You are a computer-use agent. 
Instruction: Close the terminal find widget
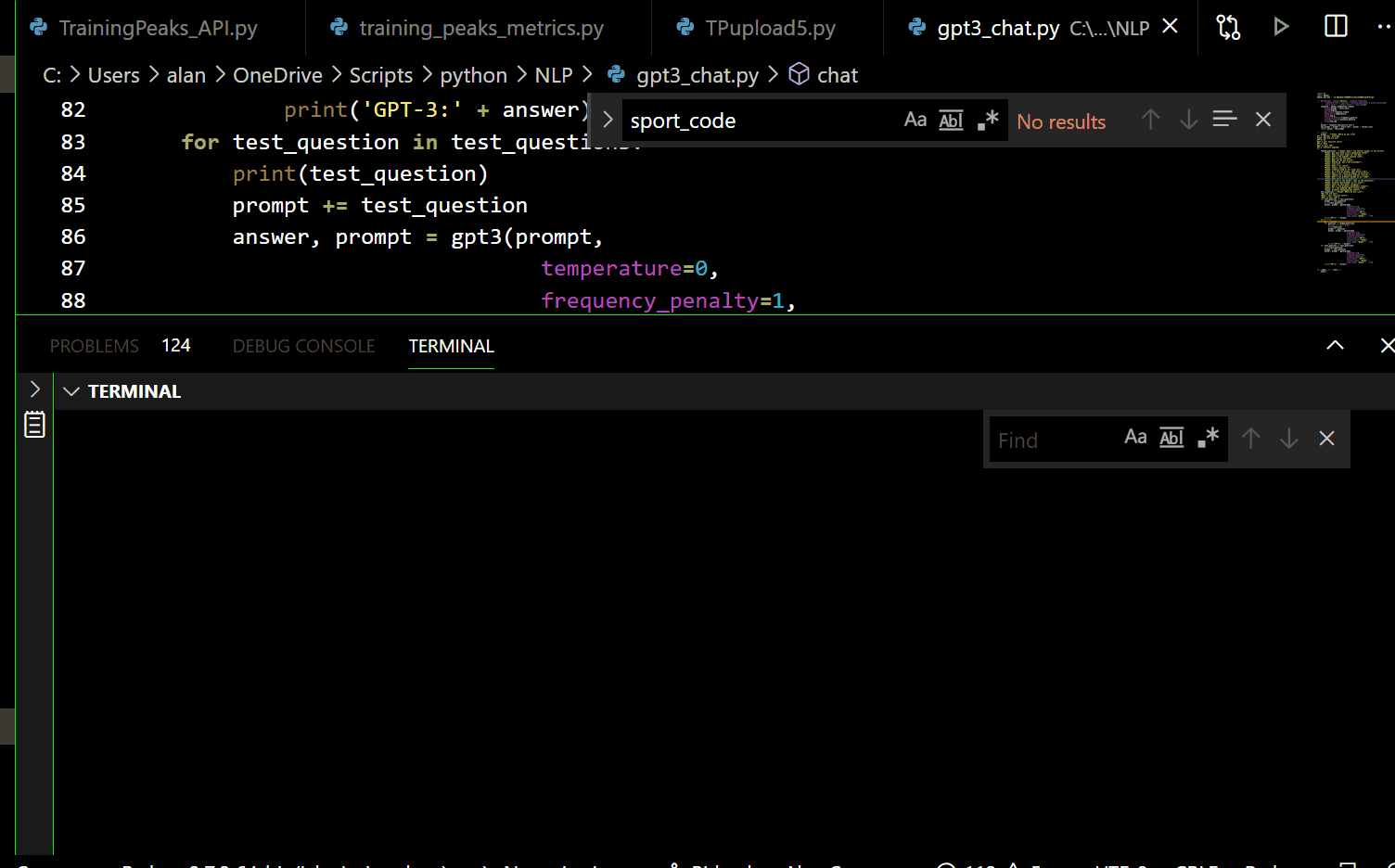coord(1326,438)
